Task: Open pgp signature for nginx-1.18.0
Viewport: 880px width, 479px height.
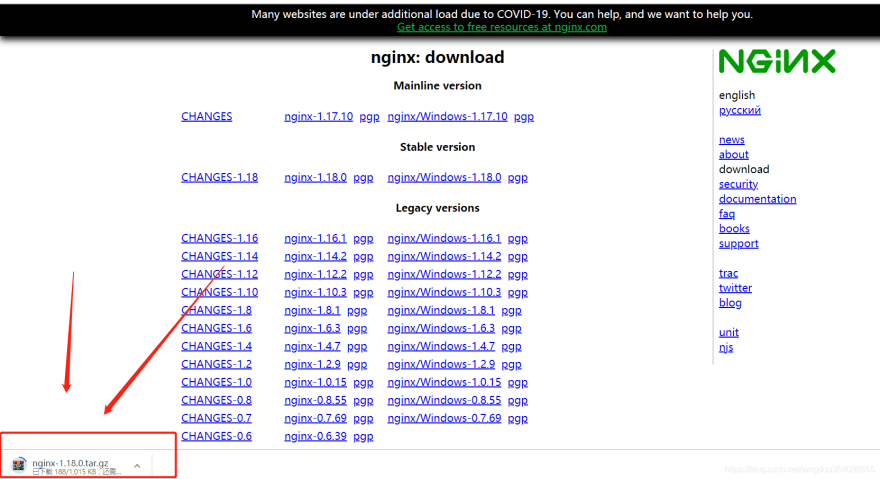Action: tap(363, 177)
